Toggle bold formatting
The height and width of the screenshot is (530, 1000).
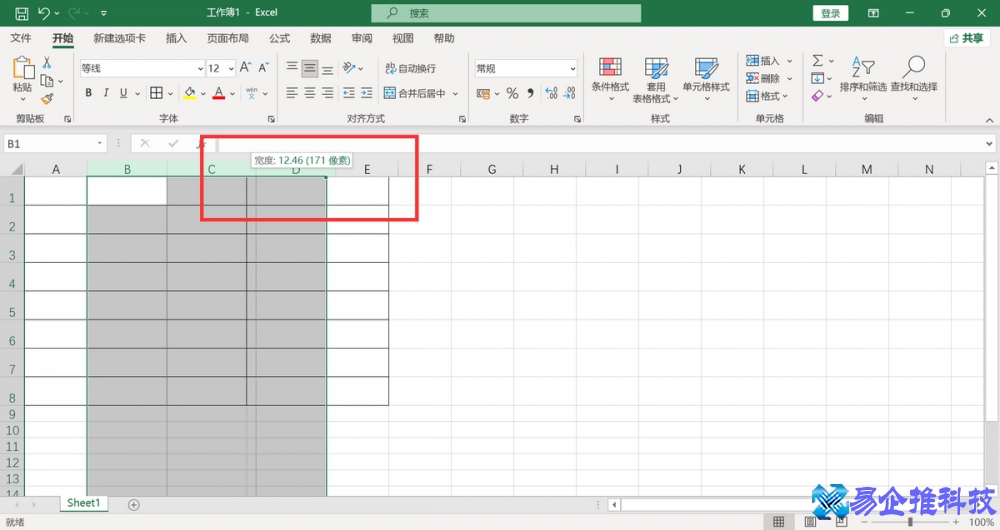coord(88,93)
